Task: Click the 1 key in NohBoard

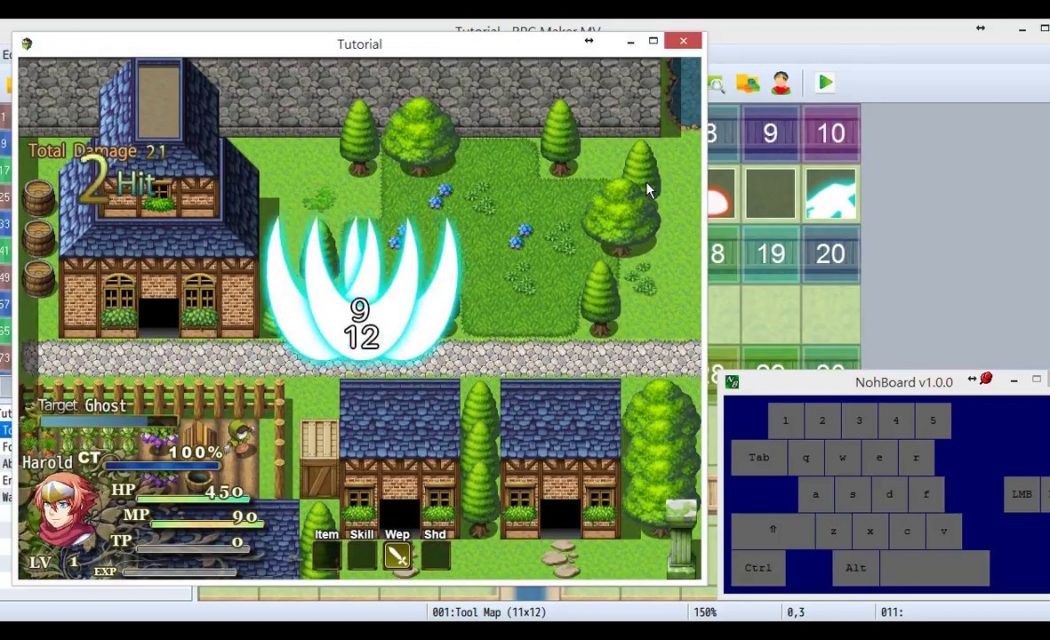Action: (785, 420)
